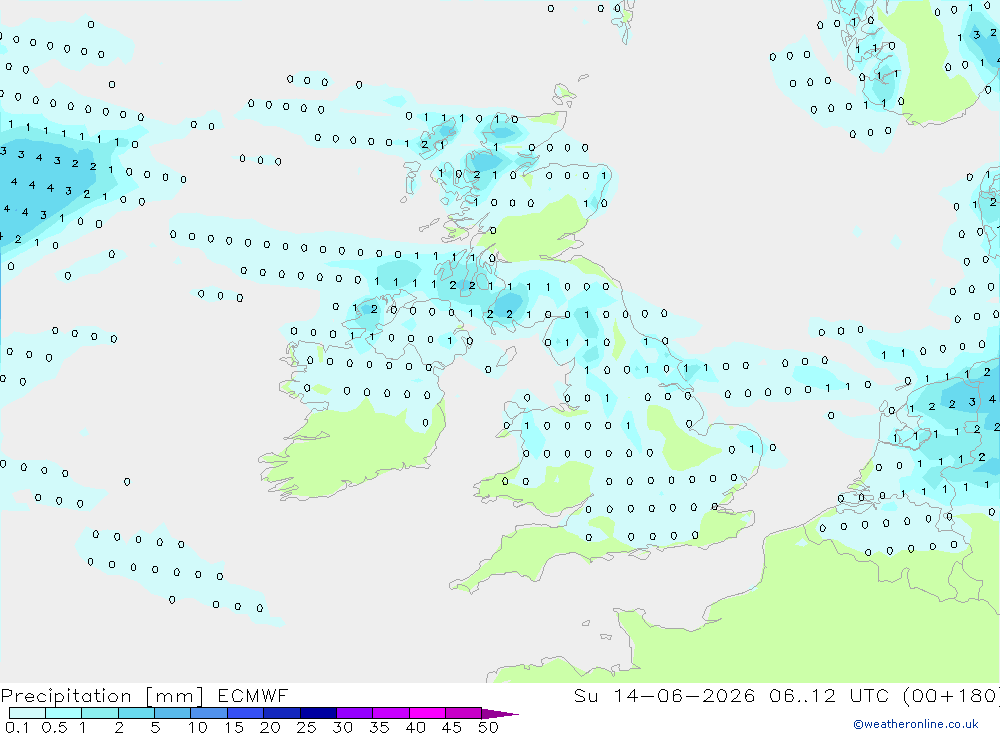
Task: Click the 'Su' weekday label
Action: pyautogui.click(x=585, y=695)
